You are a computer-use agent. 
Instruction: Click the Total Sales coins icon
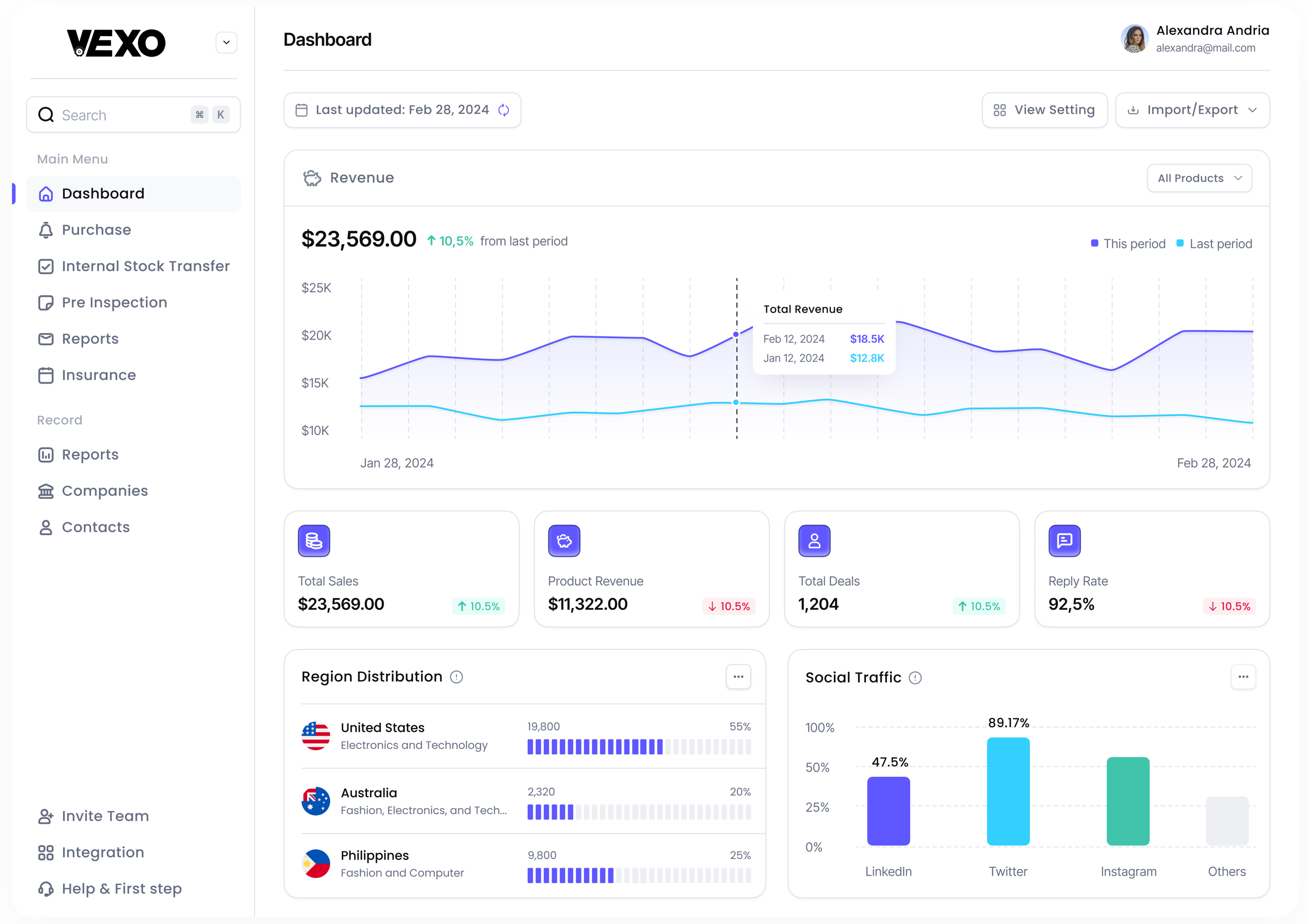point(314,540)
